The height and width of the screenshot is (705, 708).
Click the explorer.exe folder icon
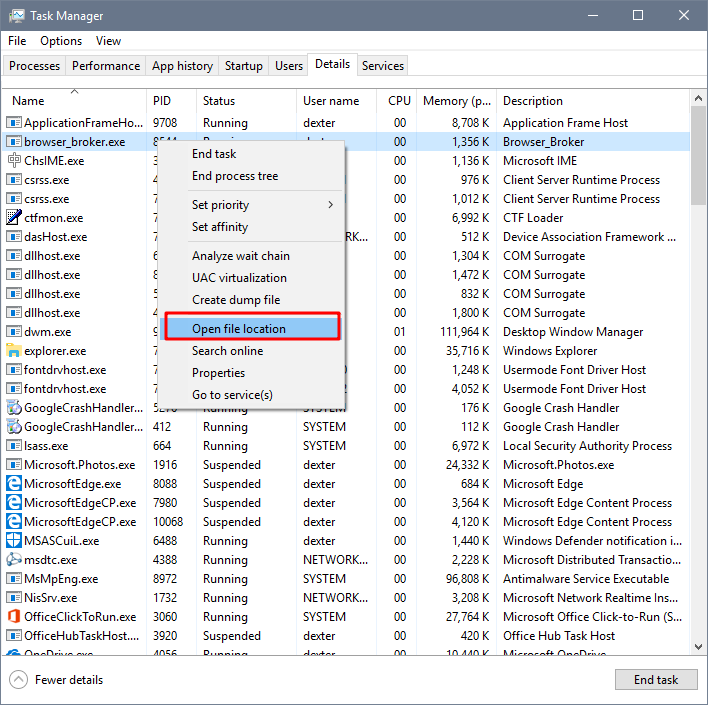tap(14, 350)
